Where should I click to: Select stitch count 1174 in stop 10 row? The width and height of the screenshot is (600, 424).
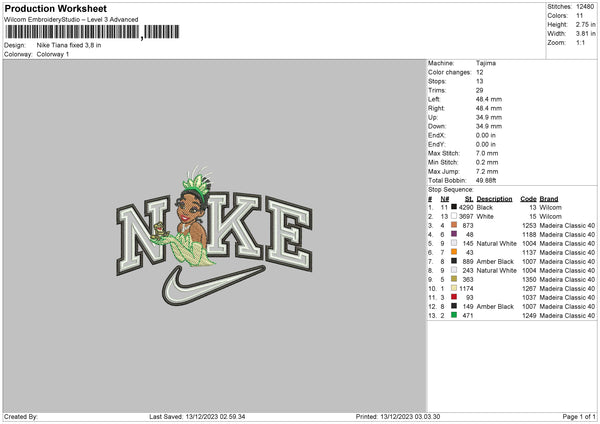coord(466,289)
